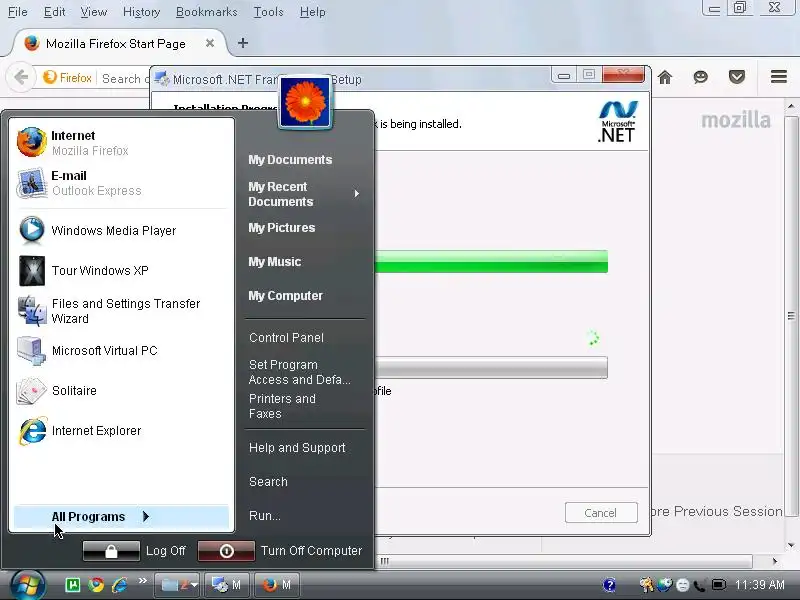Click the folder group taskbar button
Image resolution: width=800 pixels, height=600 pixels.
(177, 585)
